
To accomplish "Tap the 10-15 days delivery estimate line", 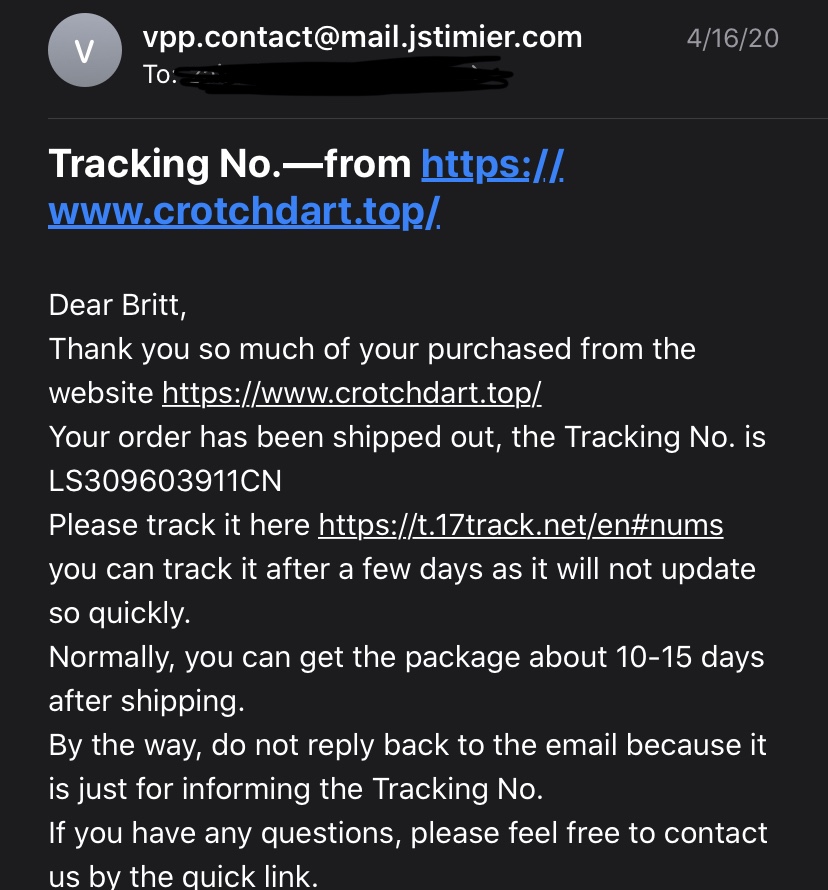I will pyautogui.click(x=406, y=657).
